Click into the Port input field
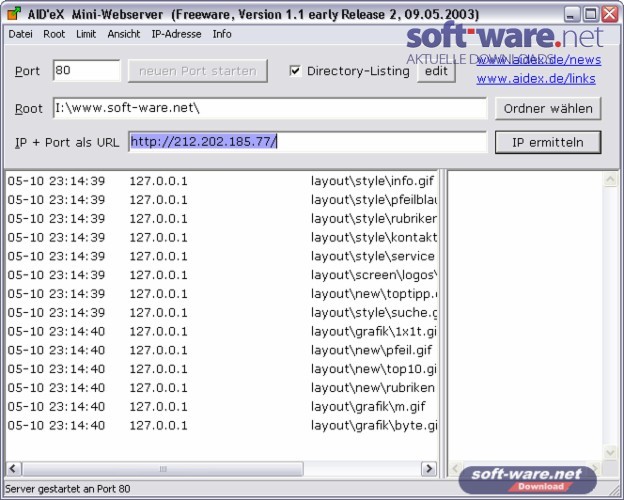 86,70
